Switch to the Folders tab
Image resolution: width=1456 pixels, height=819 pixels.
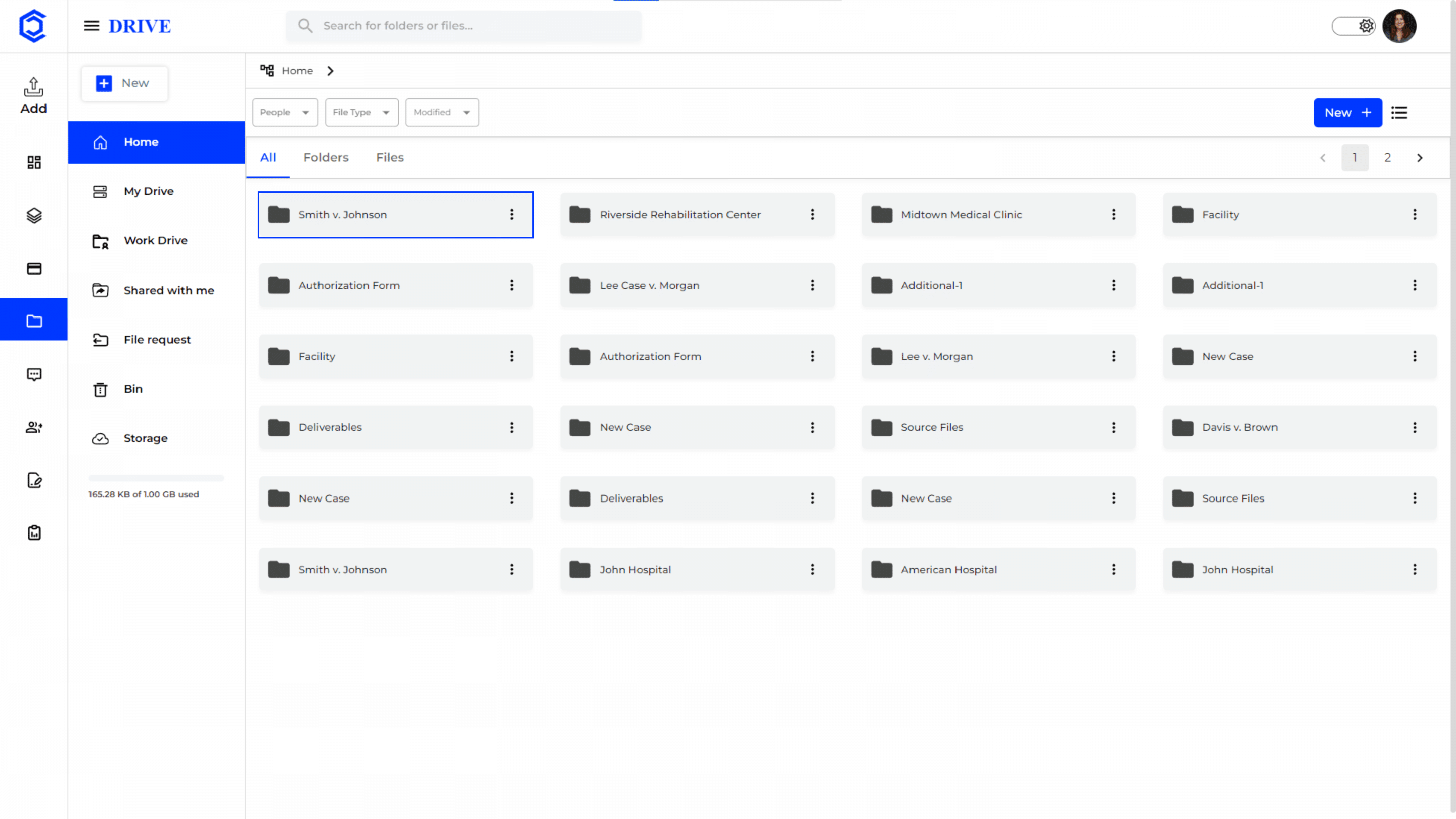(326, 158)
